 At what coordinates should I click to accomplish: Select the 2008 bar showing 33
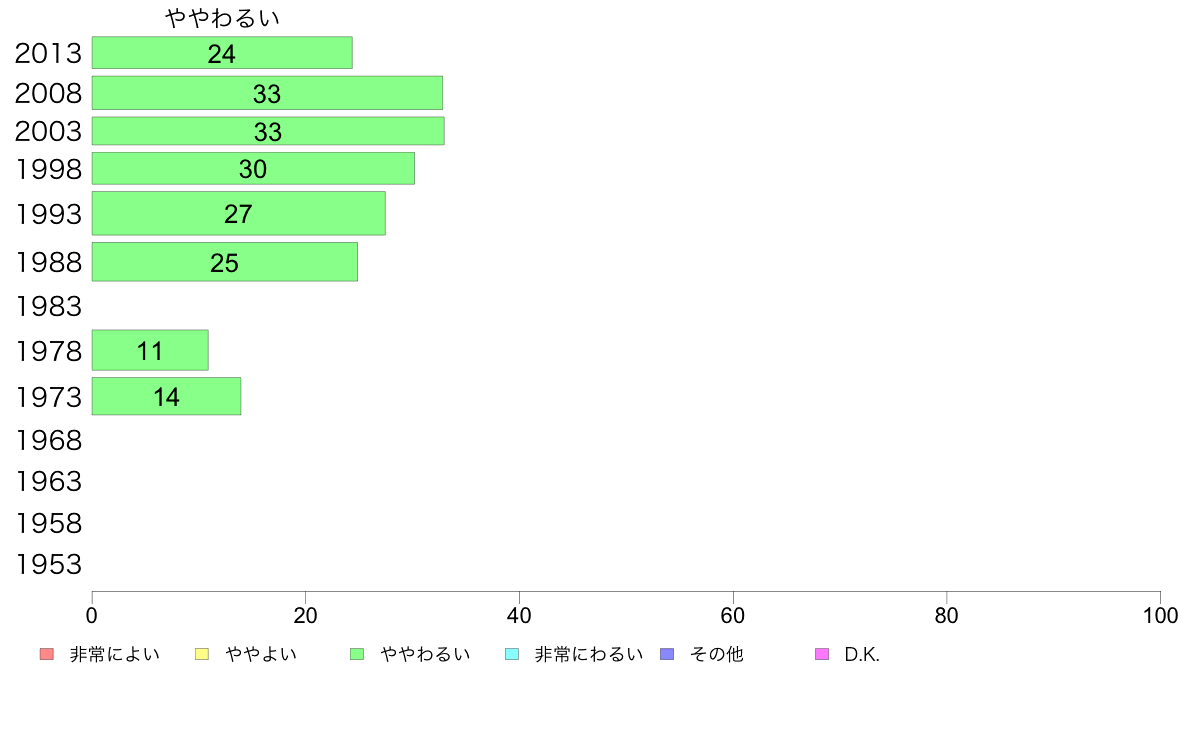pyautogui.click(x=267, y=93)
